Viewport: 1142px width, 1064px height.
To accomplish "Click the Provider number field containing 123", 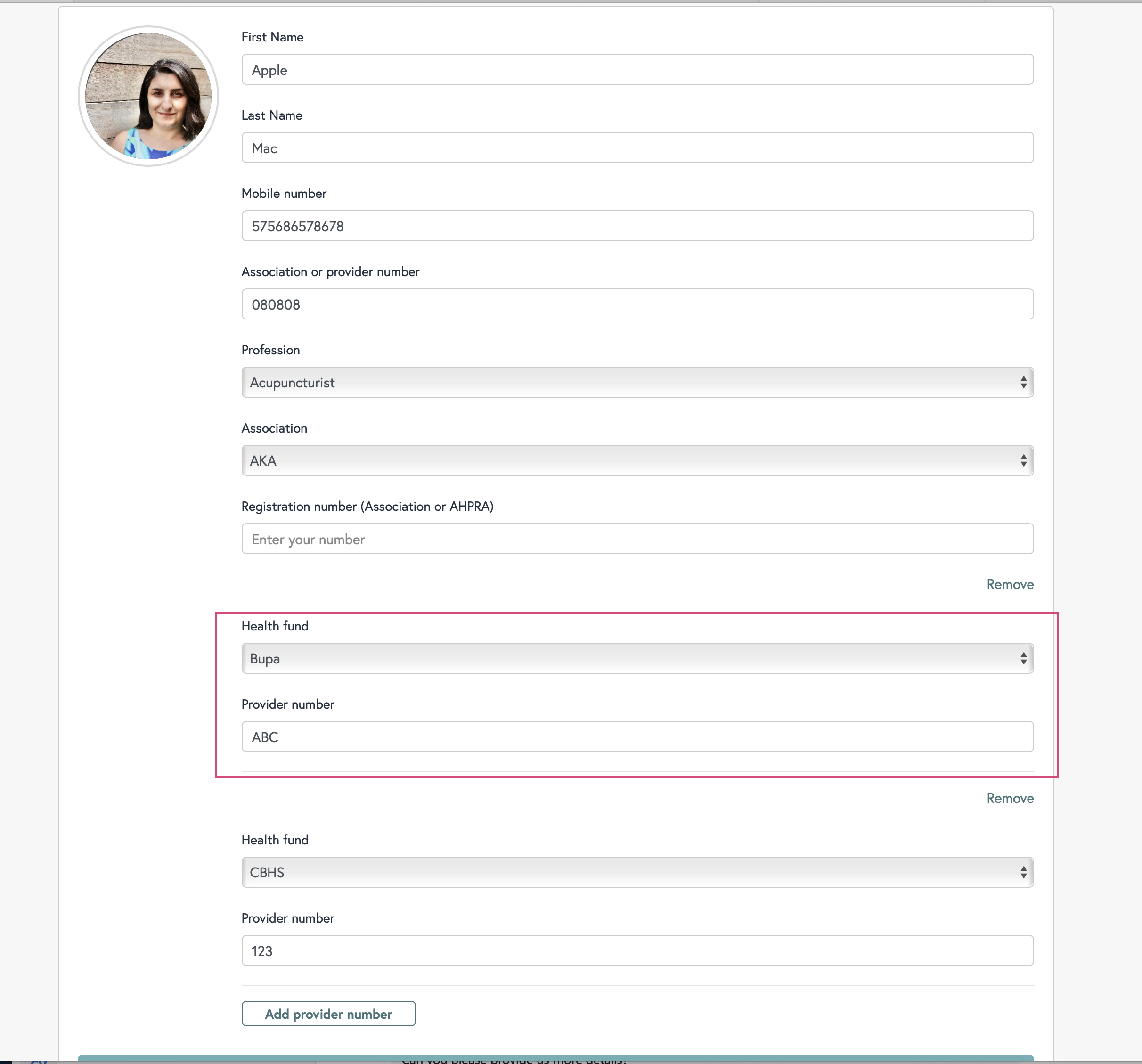I will coord(637,950).
